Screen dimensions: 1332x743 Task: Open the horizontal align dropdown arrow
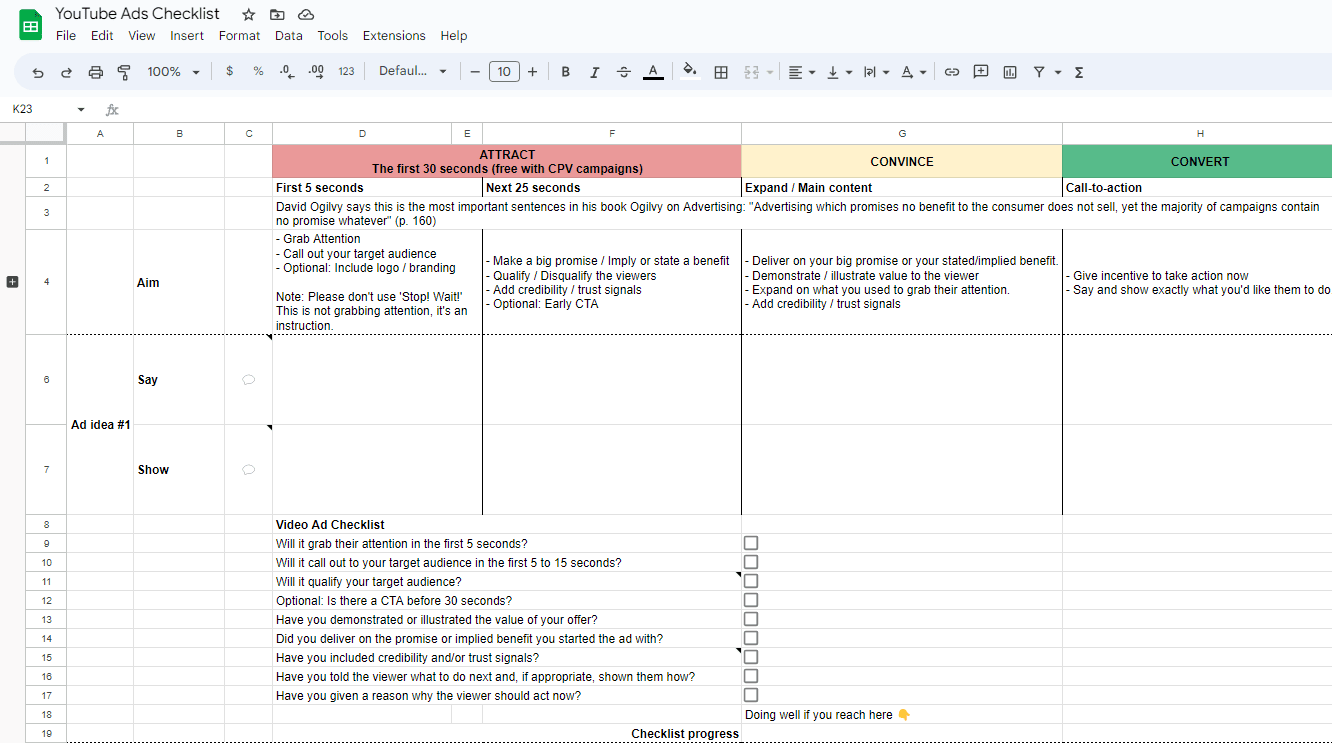(x=810, y=71)
